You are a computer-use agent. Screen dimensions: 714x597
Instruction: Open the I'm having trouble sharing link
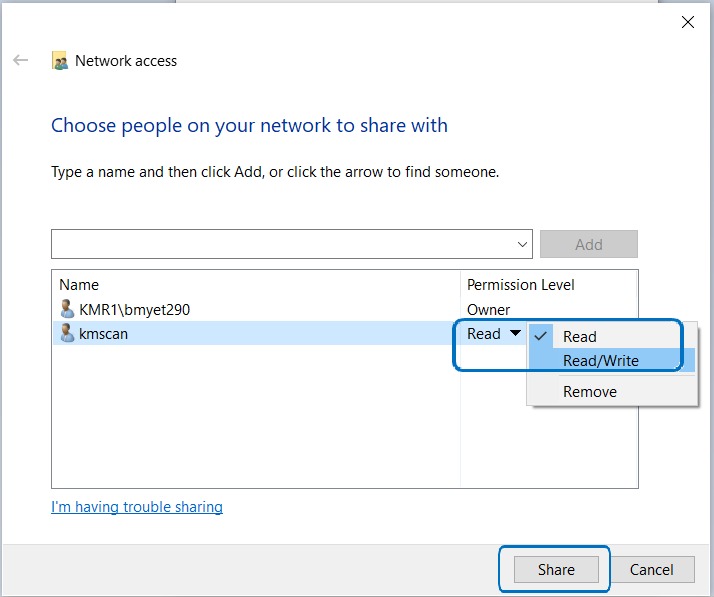coord(137,507)
